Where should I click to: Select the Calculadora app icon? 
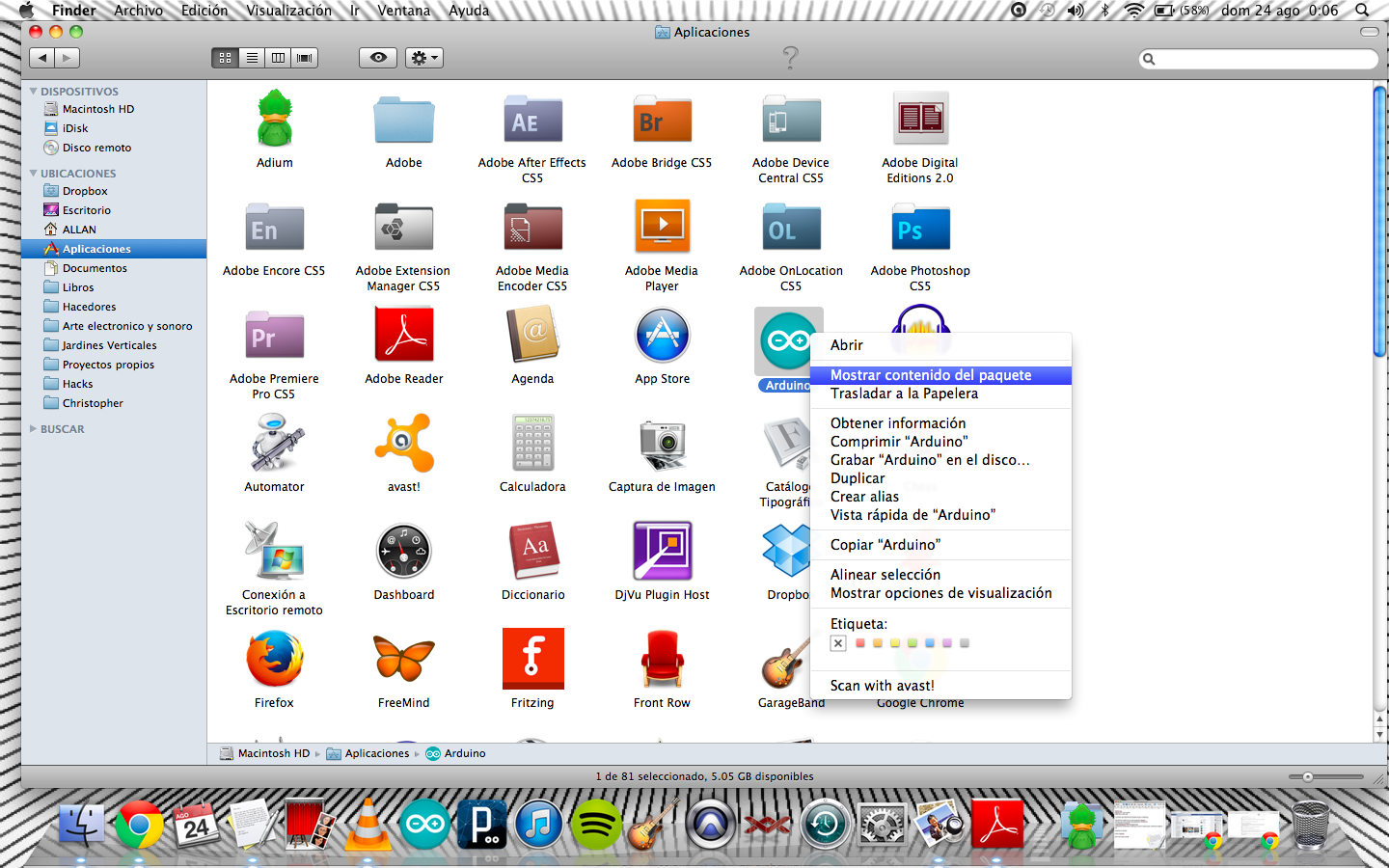tap(532, 443)
